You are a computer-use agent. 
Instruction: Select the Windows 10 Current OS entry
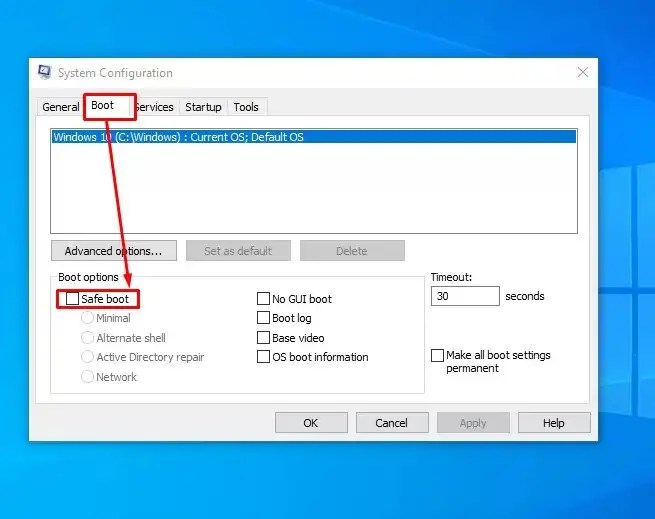coord(314,137)
